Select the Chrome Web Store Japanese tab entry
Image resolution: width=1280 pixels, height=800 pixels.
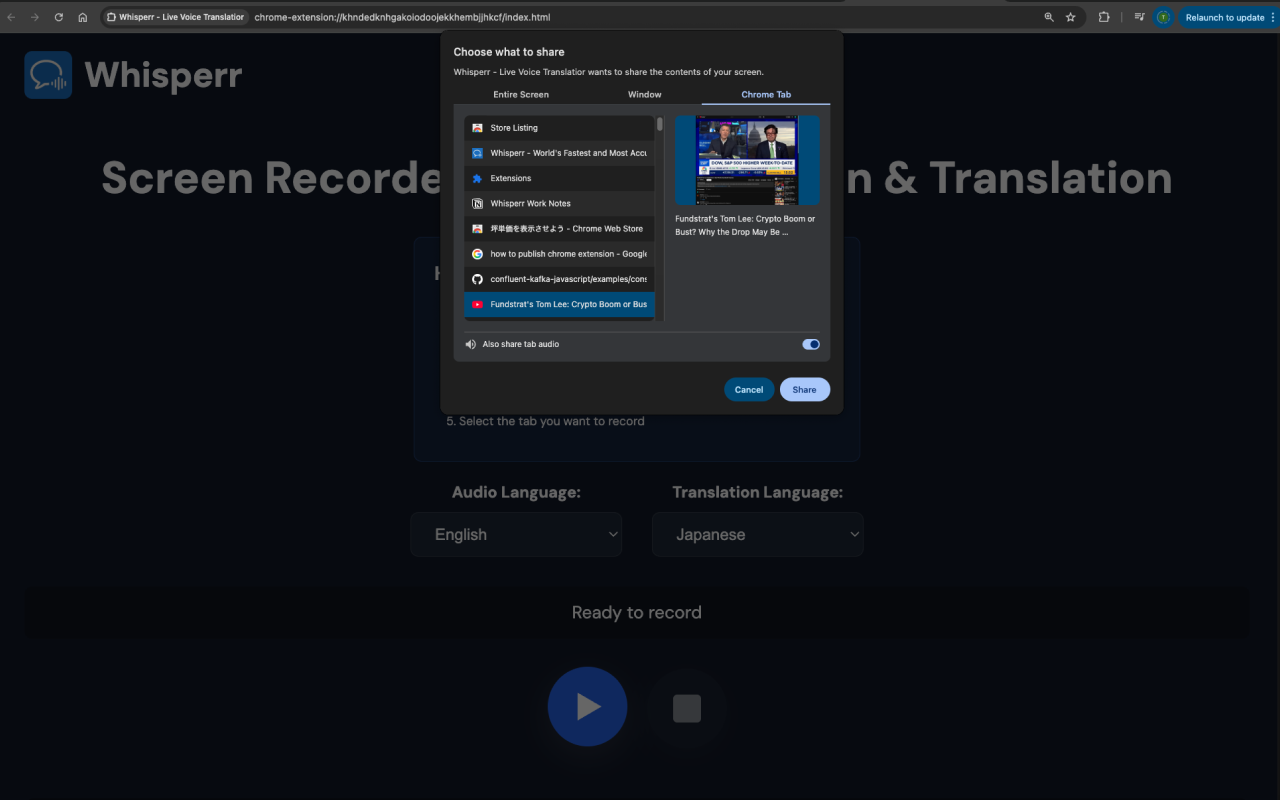tap(559, 229)
